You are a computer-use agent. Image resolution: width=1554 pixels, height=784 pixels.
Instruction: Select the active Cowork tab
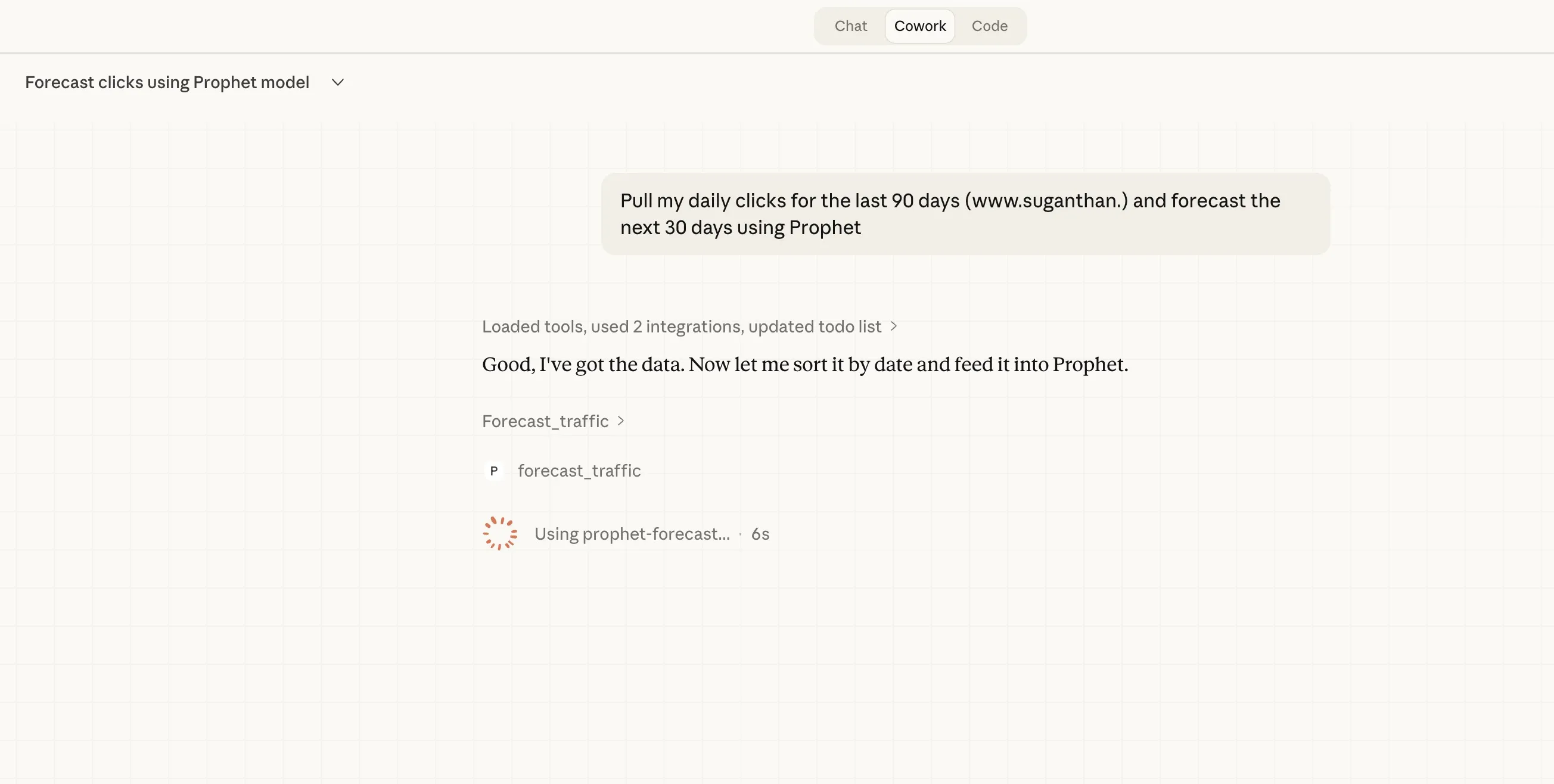(x=919, y=26)
